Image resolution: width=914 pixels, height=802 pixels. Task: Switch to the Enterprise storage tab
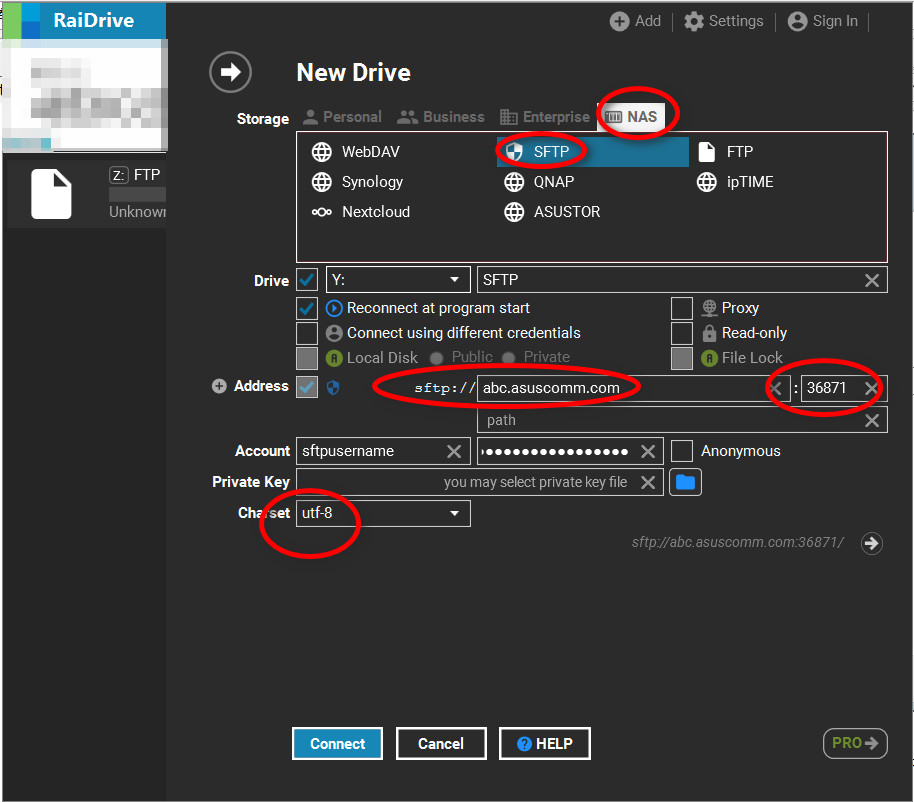[545, 117]
